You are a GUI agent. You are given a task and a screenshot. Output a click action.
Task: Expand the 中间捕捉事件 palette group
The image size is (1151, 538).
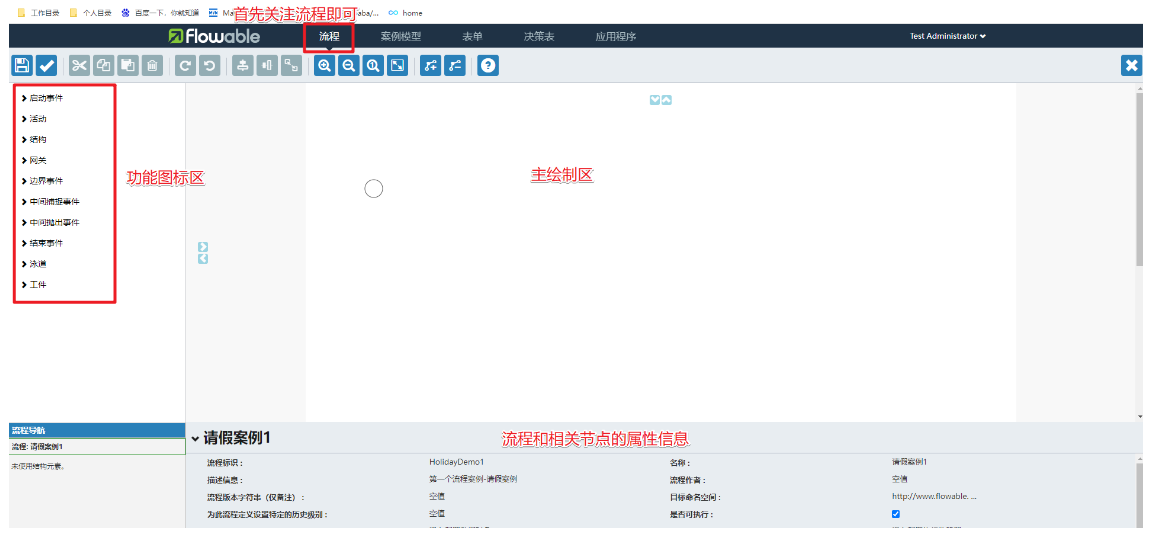[51, 201]
